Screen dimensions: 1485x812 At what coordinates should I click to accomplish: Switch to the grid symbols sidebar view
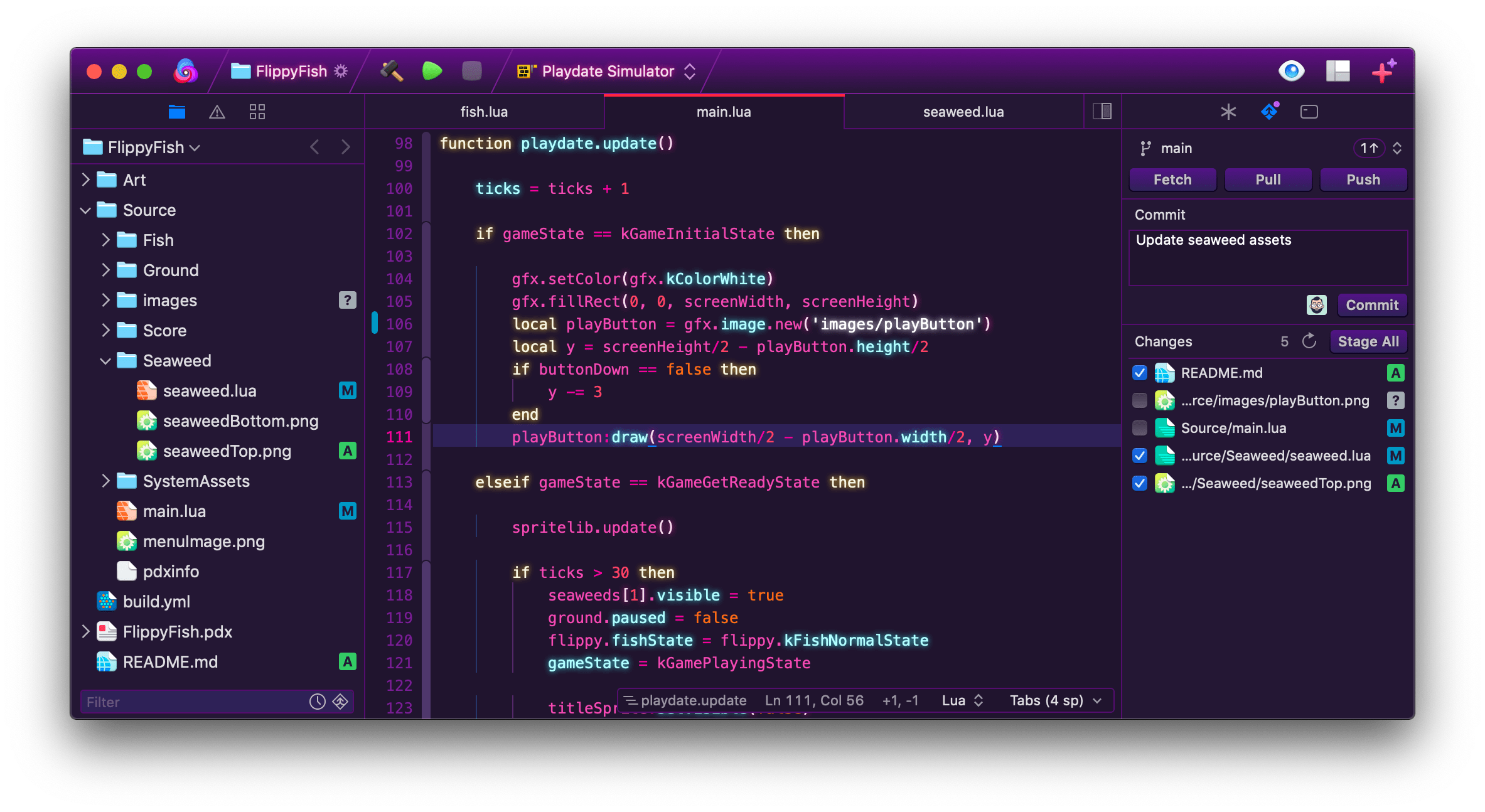click(257, 112)
